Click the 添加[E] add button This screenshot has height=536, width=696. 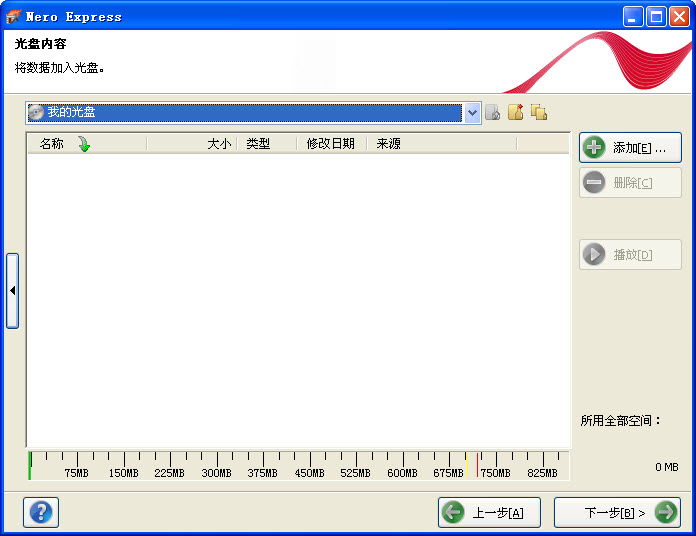point(630,147)
